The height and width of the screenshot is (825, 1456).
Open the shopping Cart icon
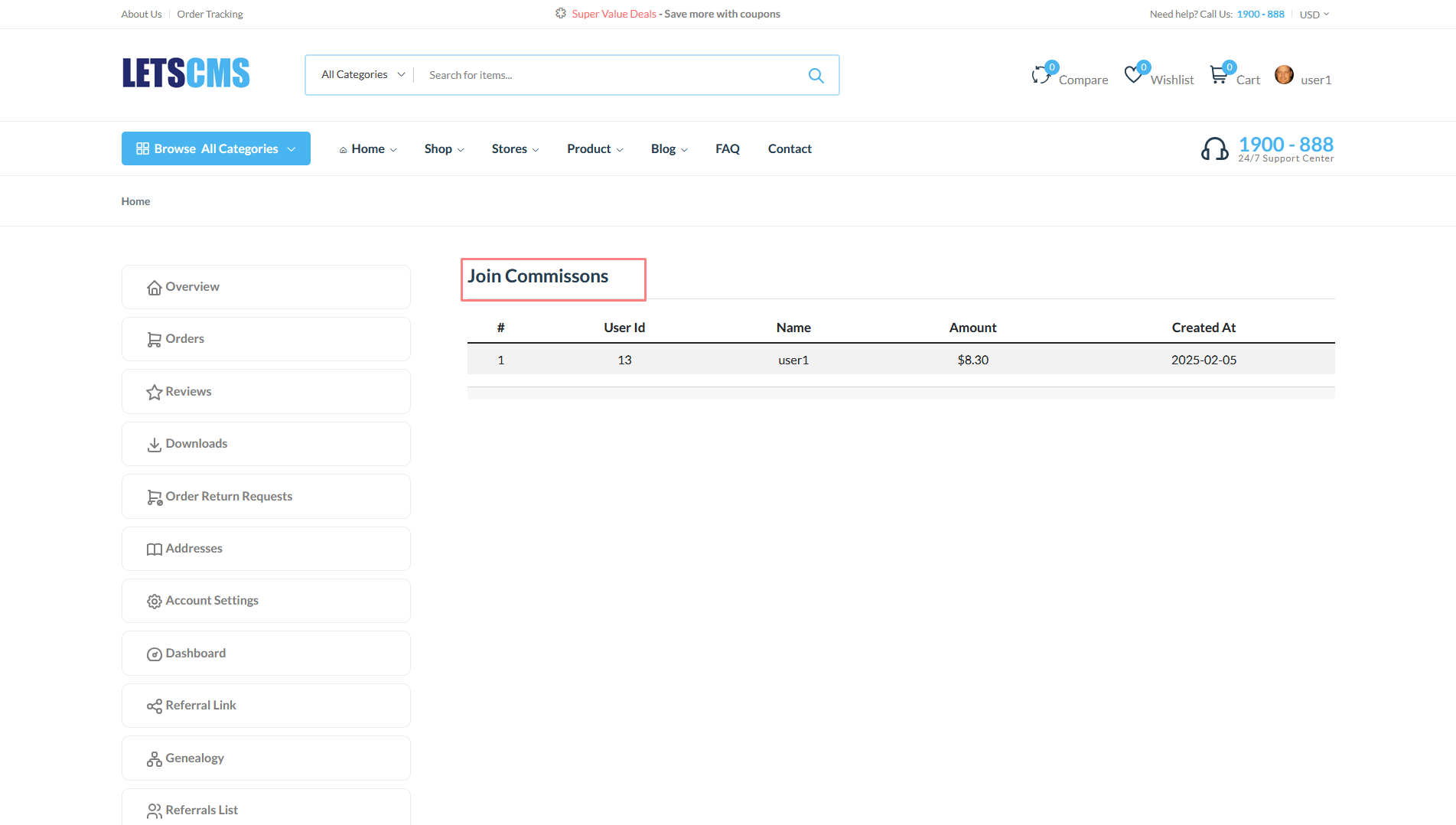coord(1218,75)
